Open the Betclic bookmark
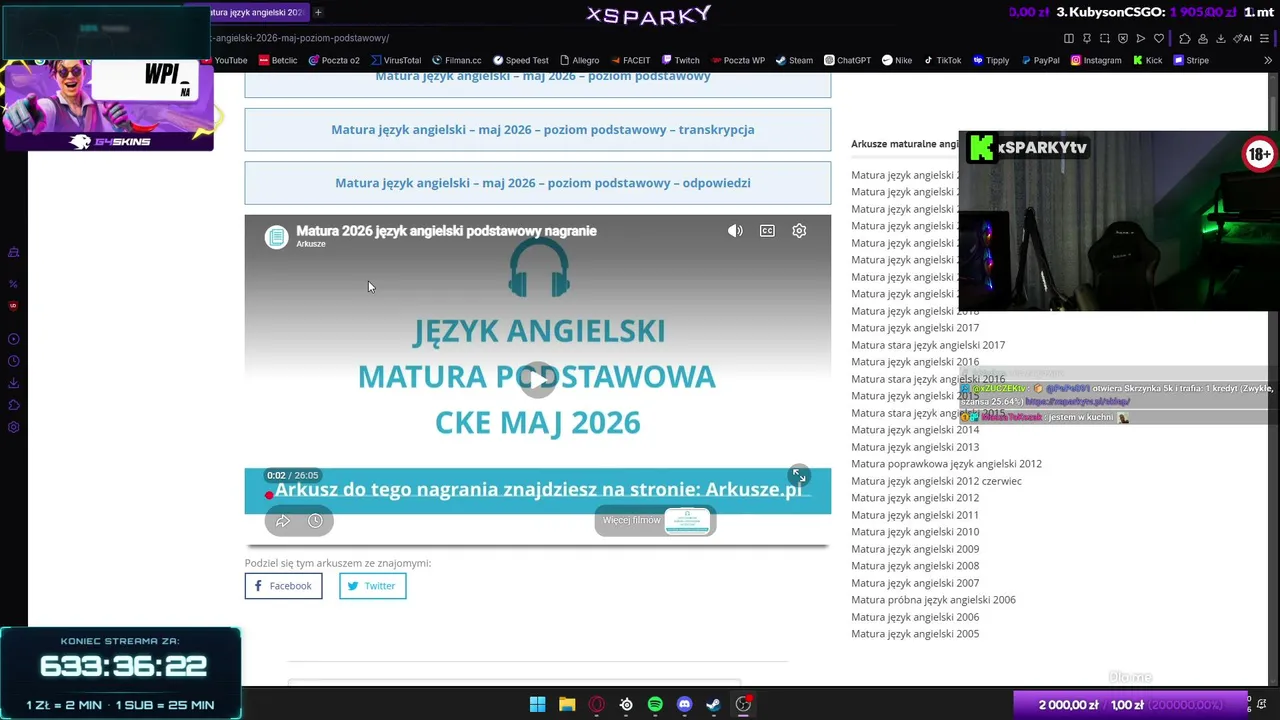This screenshot has height=720, width=1280. [x=278, y=60]
